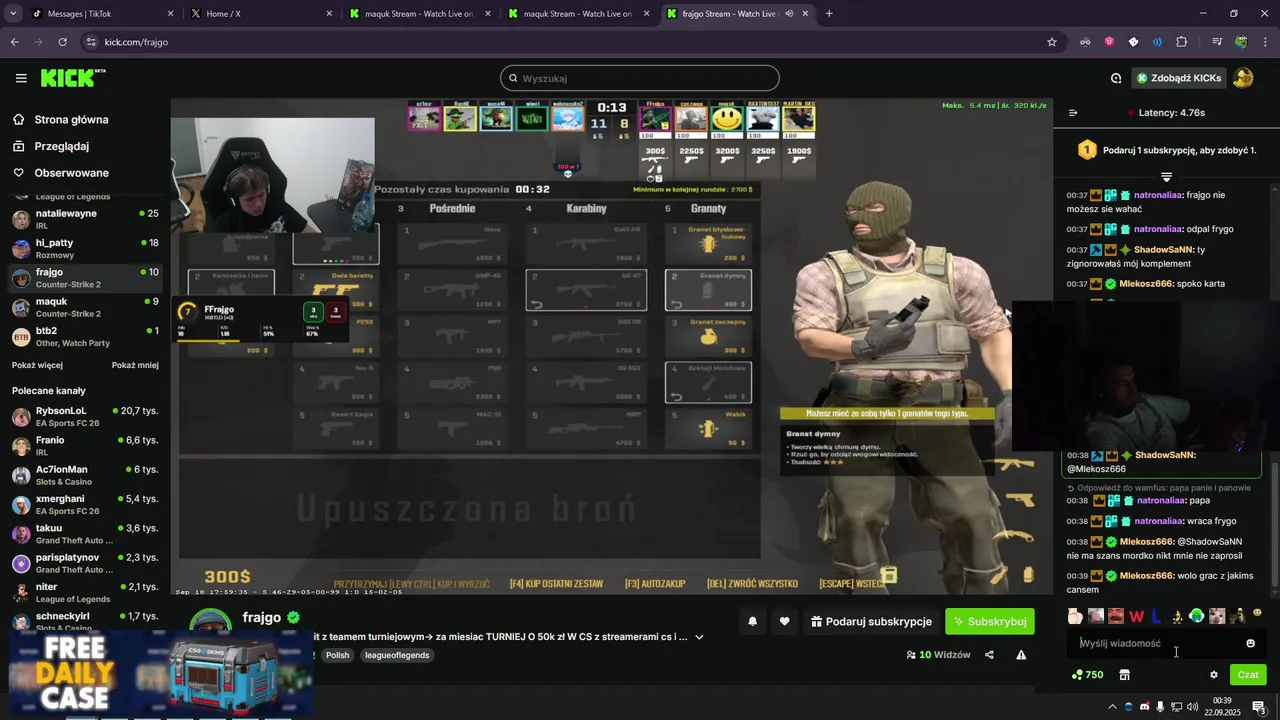This screenshot has width=1280, height=720.
Task: Click the frajgo channel name
Action: coord(262,617)
